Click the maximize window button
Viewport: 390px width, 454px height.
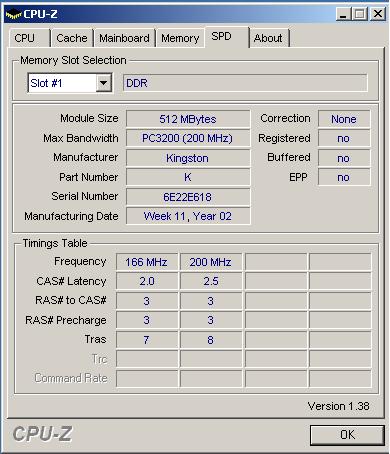point(360,14)
